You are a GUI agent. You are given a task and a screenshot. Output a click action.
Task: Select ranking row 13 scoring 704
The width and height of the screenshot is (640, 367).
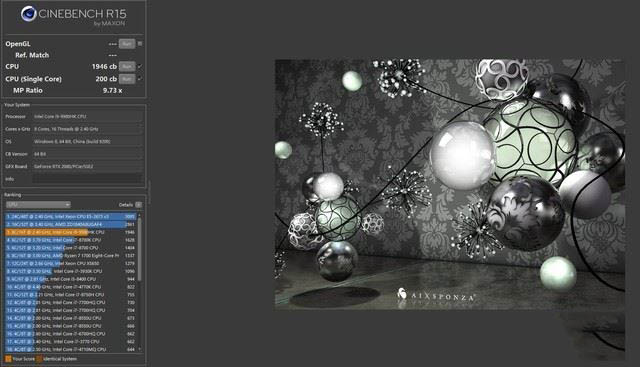click(71, 310)
